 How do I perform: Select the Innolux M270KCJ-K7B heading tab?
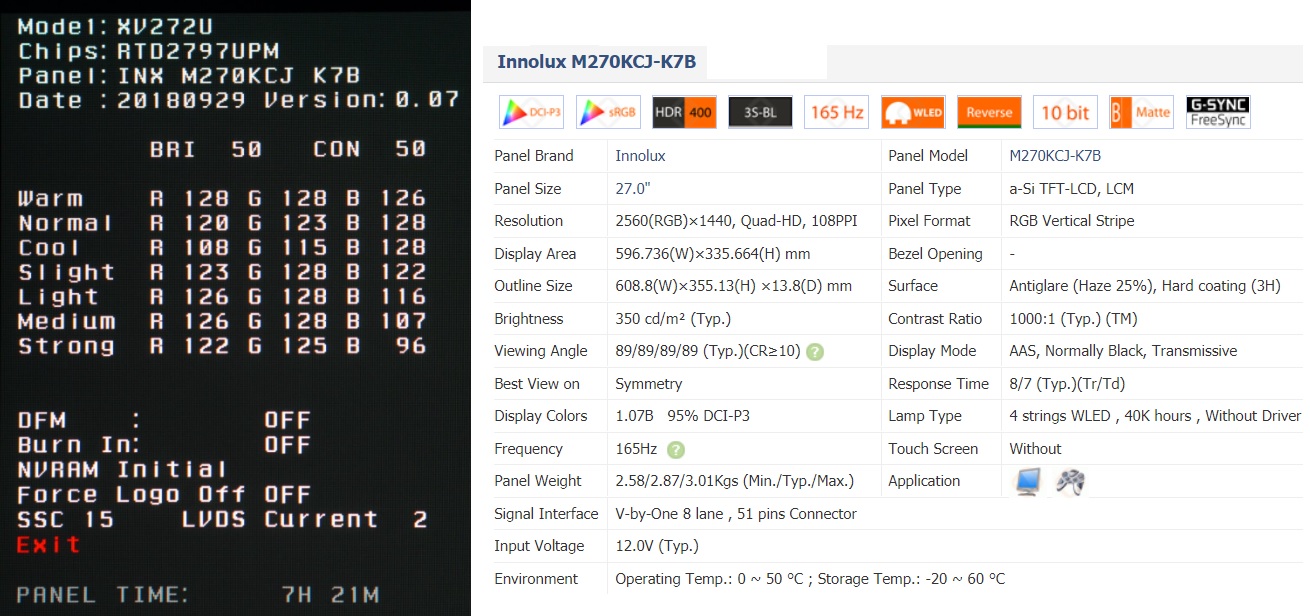pyautogui.click(x=597, y=62)
